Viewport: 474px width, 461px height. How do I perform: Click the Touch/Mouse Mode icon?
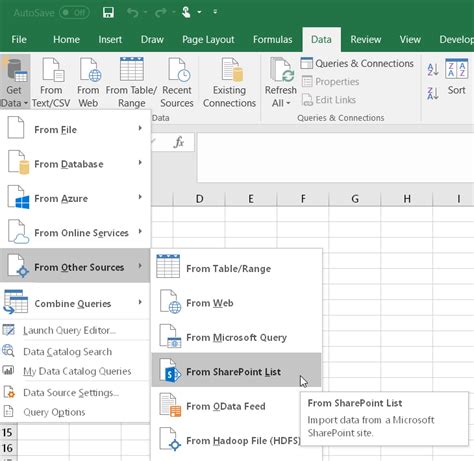point(186,13)
